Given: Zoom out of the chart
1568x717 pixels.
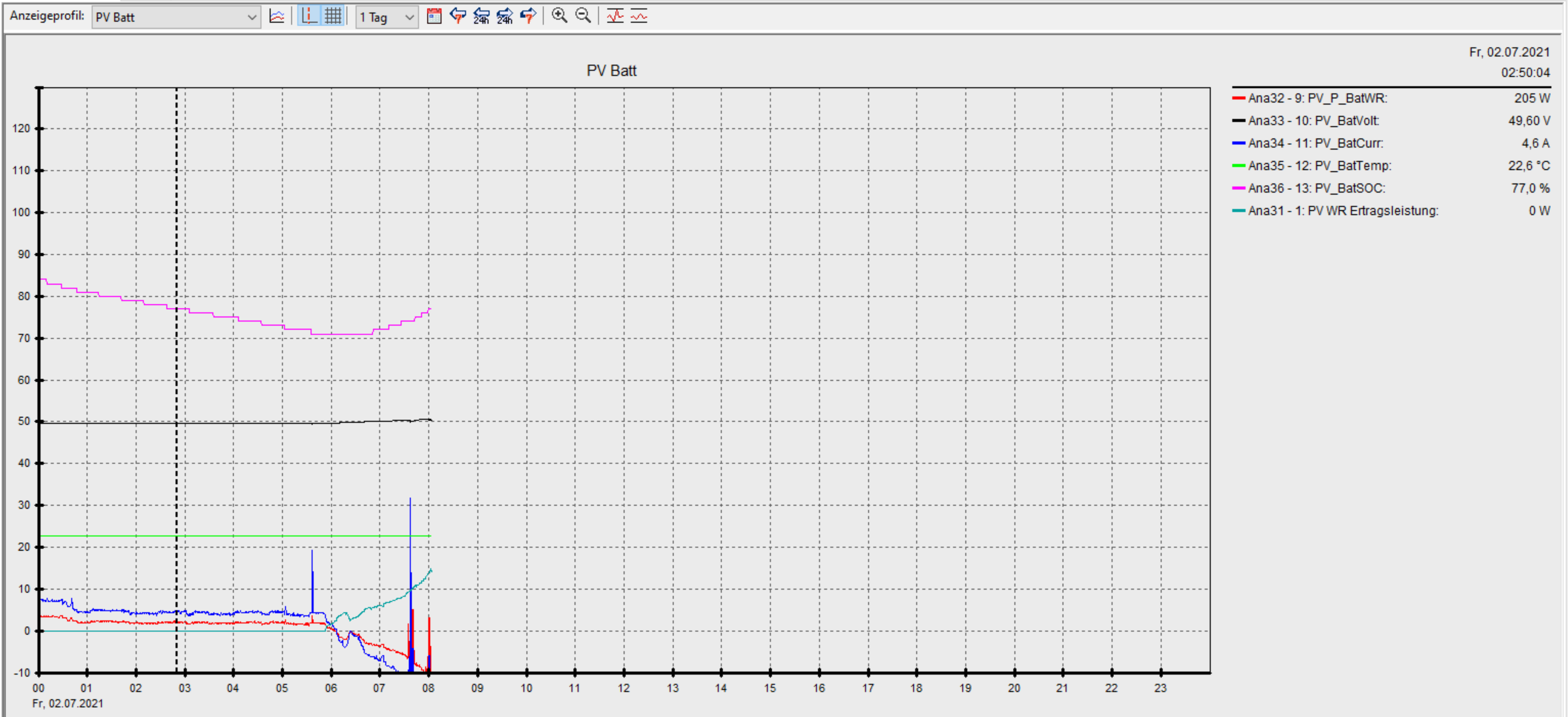Looking at the screenshot, I should tap(583, 16).
